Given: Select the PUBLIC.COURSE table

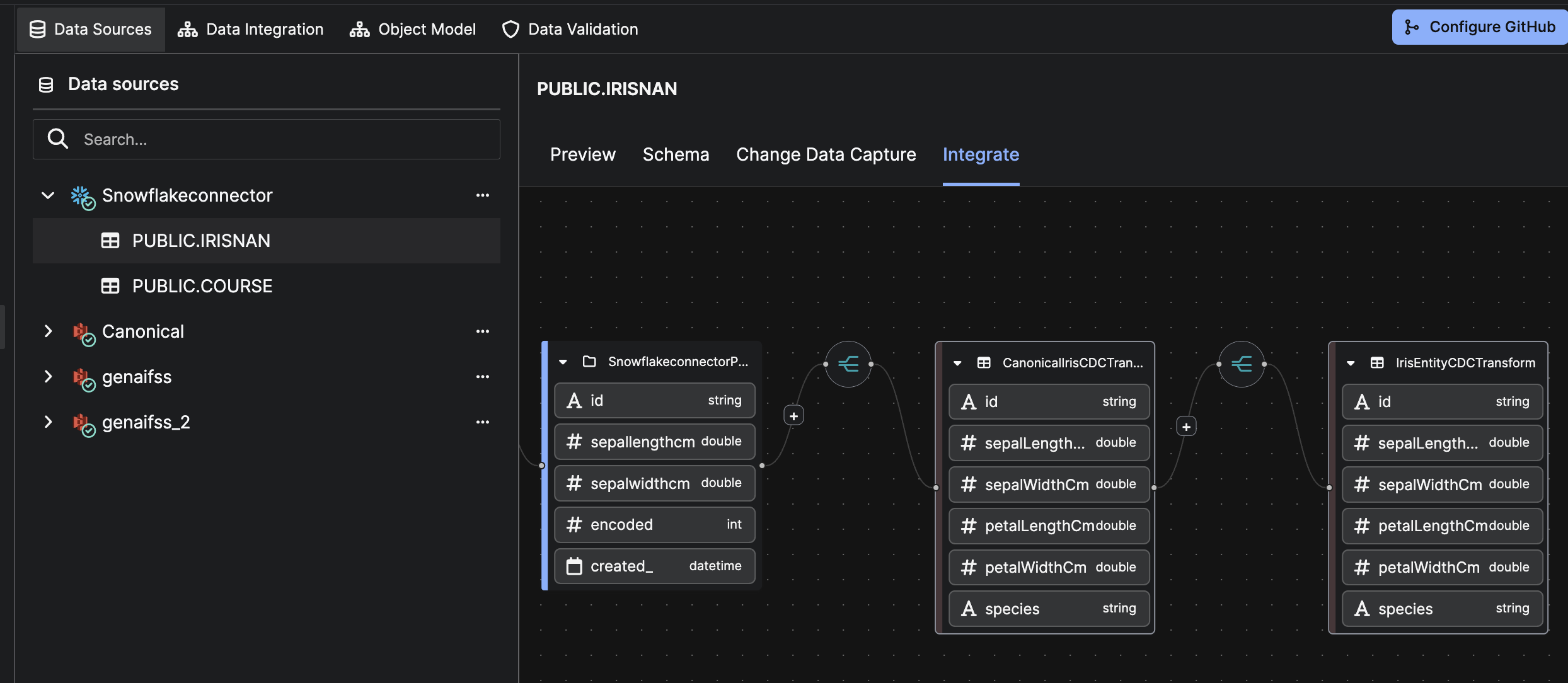Looking at the screenshot, I should pos(202,286).
